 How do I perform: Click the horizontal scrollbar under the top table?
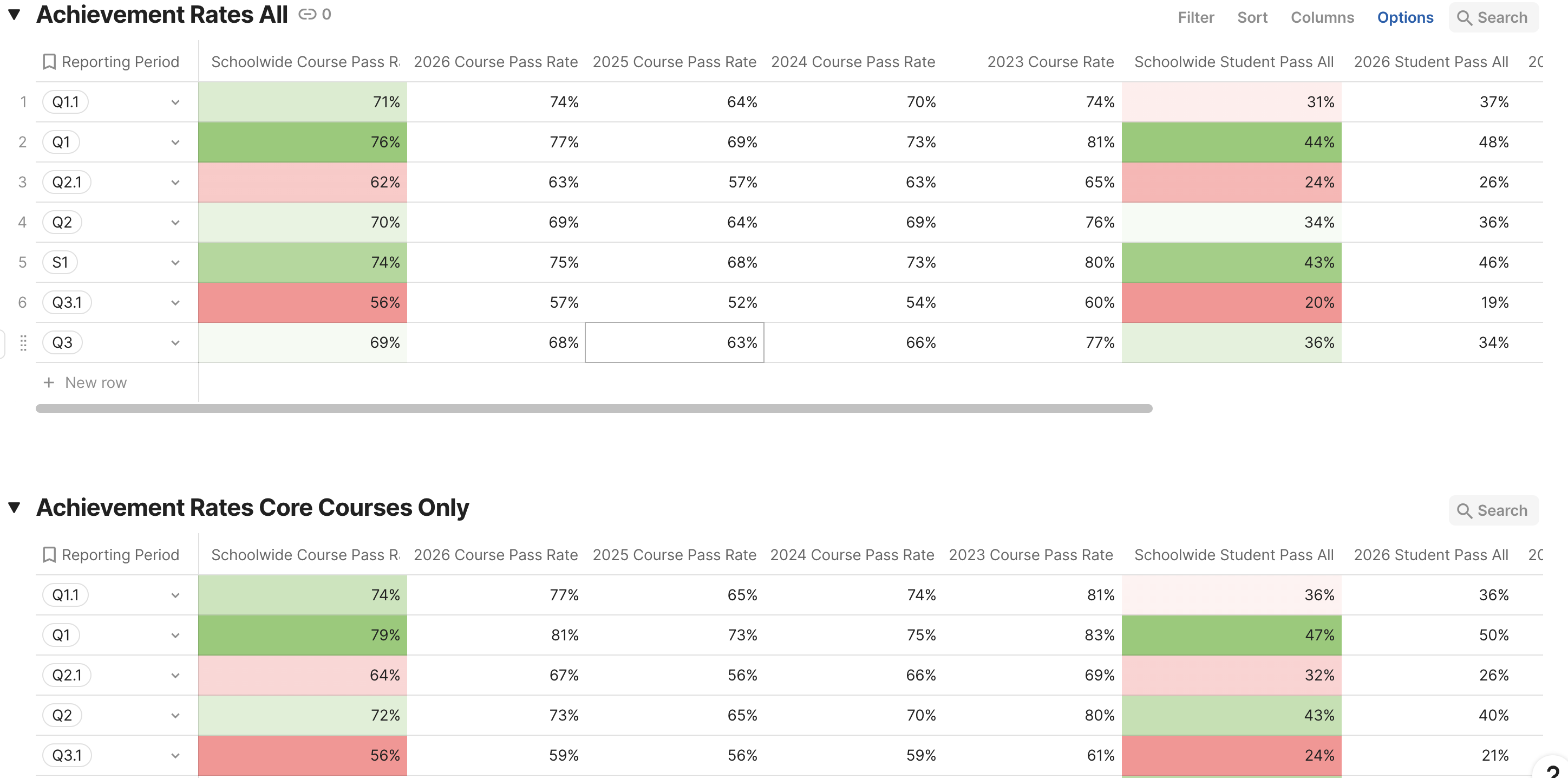click(593, 409)
